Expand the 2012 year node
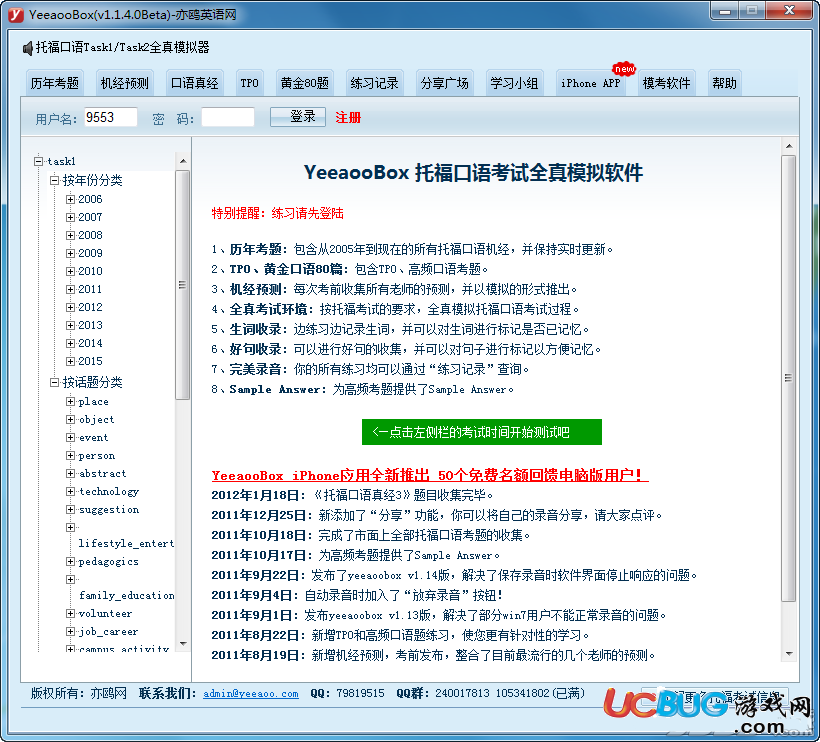This screenshot has height=742, width=820. click(70, 307)
